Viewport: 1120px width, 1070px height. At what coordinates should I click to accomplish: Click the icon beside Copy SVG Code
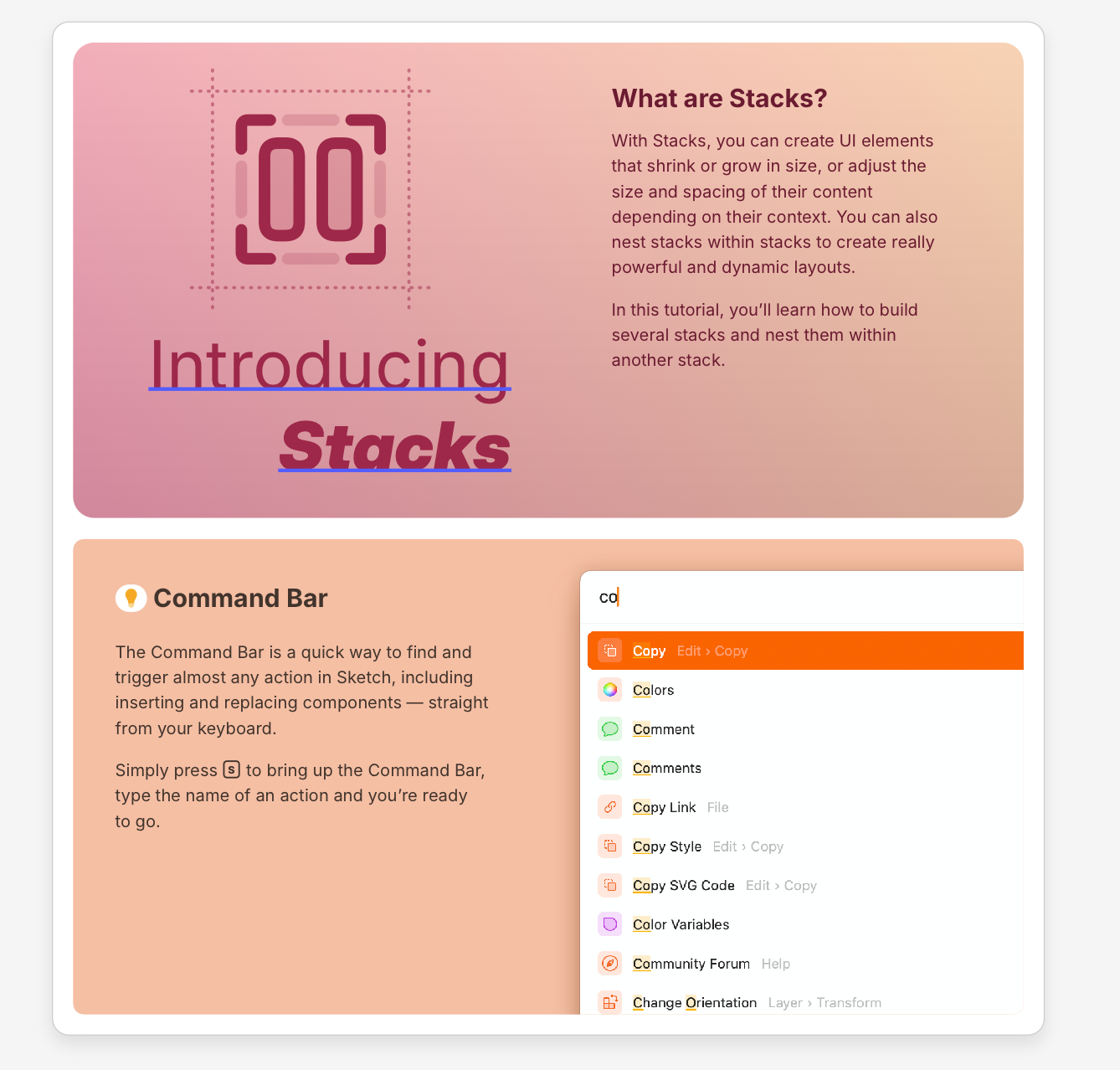click(x=610, y=885)
